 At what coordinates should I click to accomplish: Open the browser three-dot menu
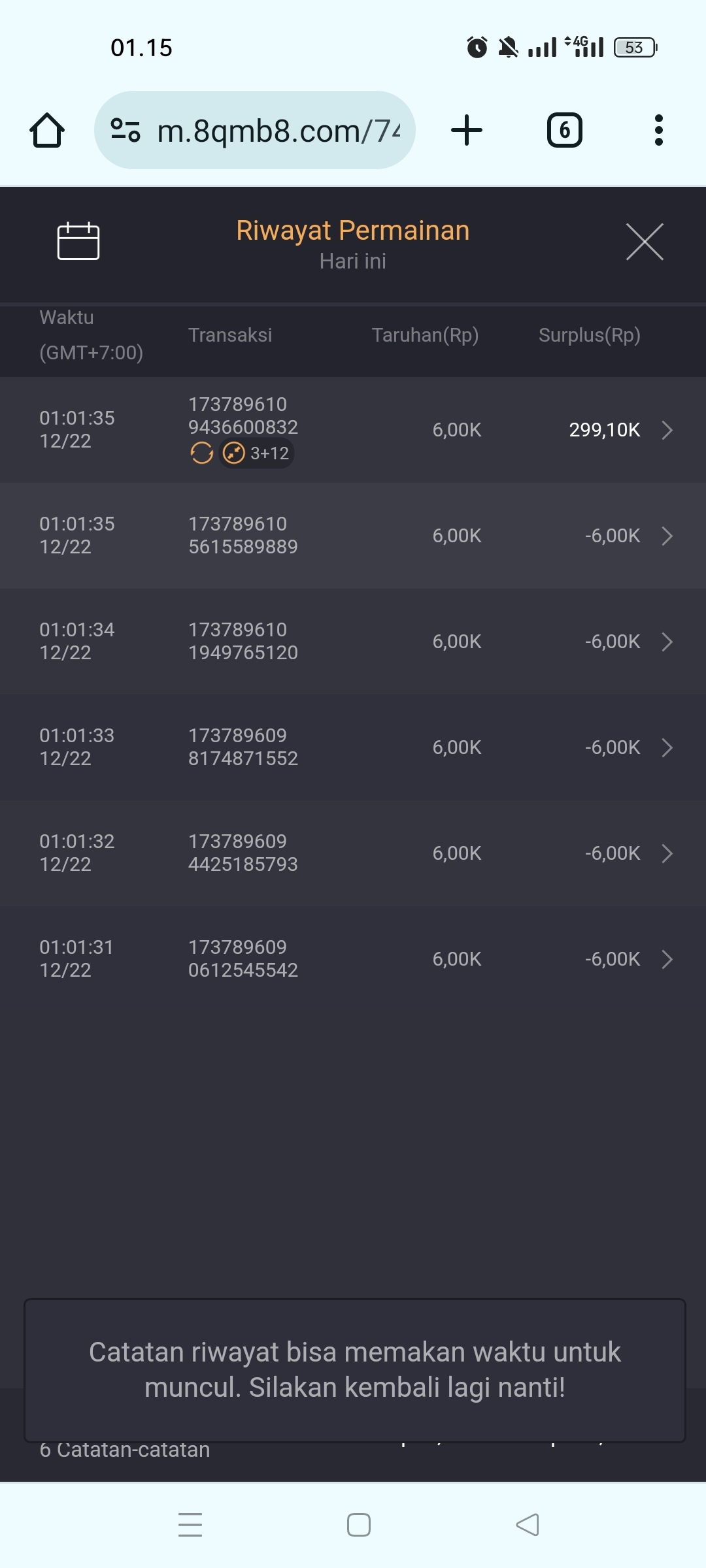tap(658, 130)
